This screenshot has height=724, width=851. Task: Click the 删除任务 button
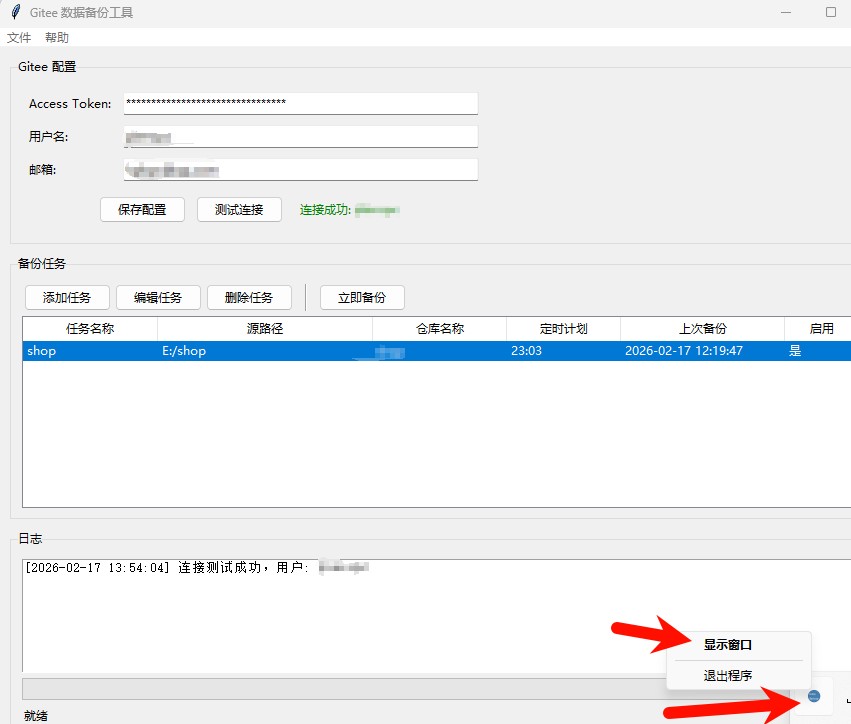(x=249, y=297)
